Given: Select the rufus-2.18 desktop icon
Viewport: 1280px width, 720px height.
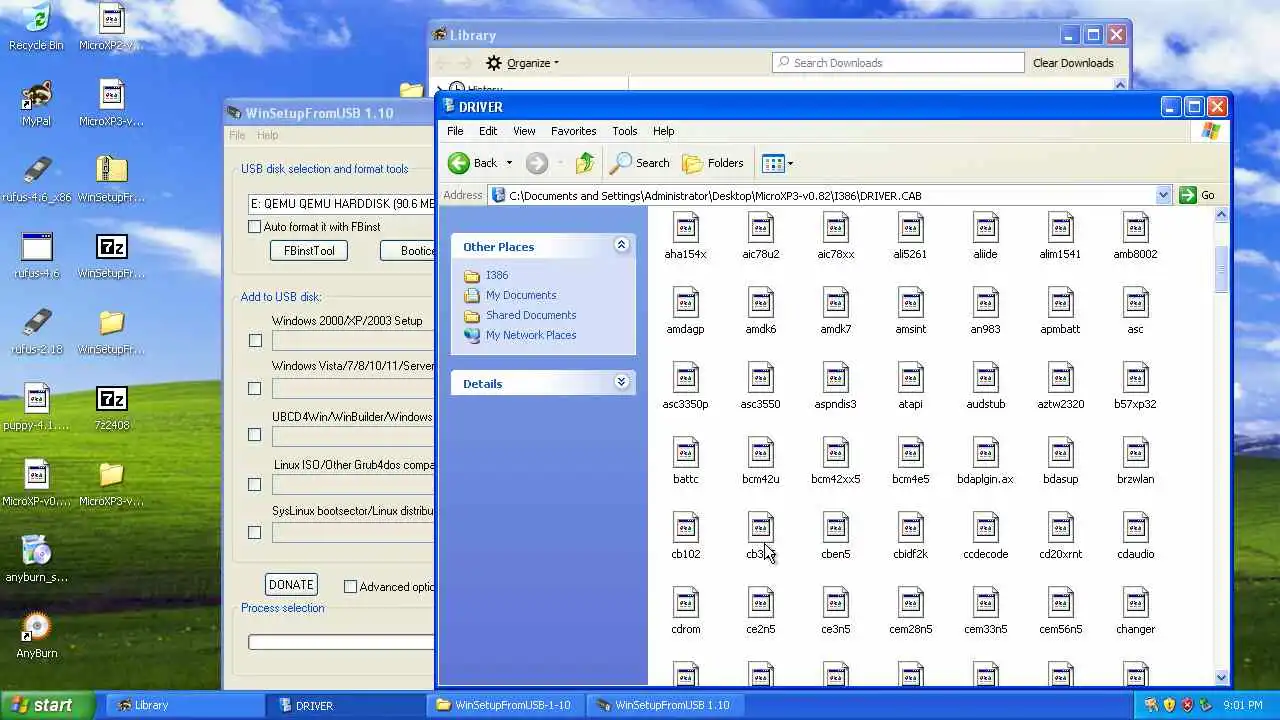Looking at the screenshot, I should coord(36,323).
